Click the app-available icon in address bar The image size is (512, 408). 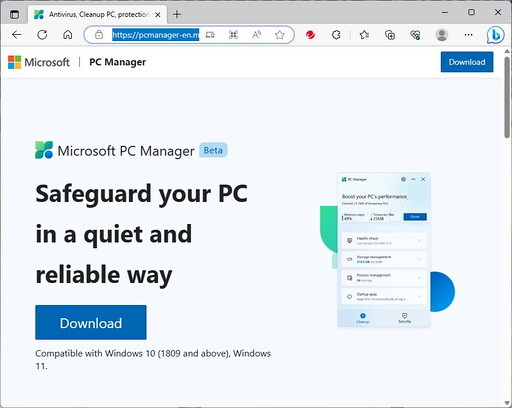210,34
